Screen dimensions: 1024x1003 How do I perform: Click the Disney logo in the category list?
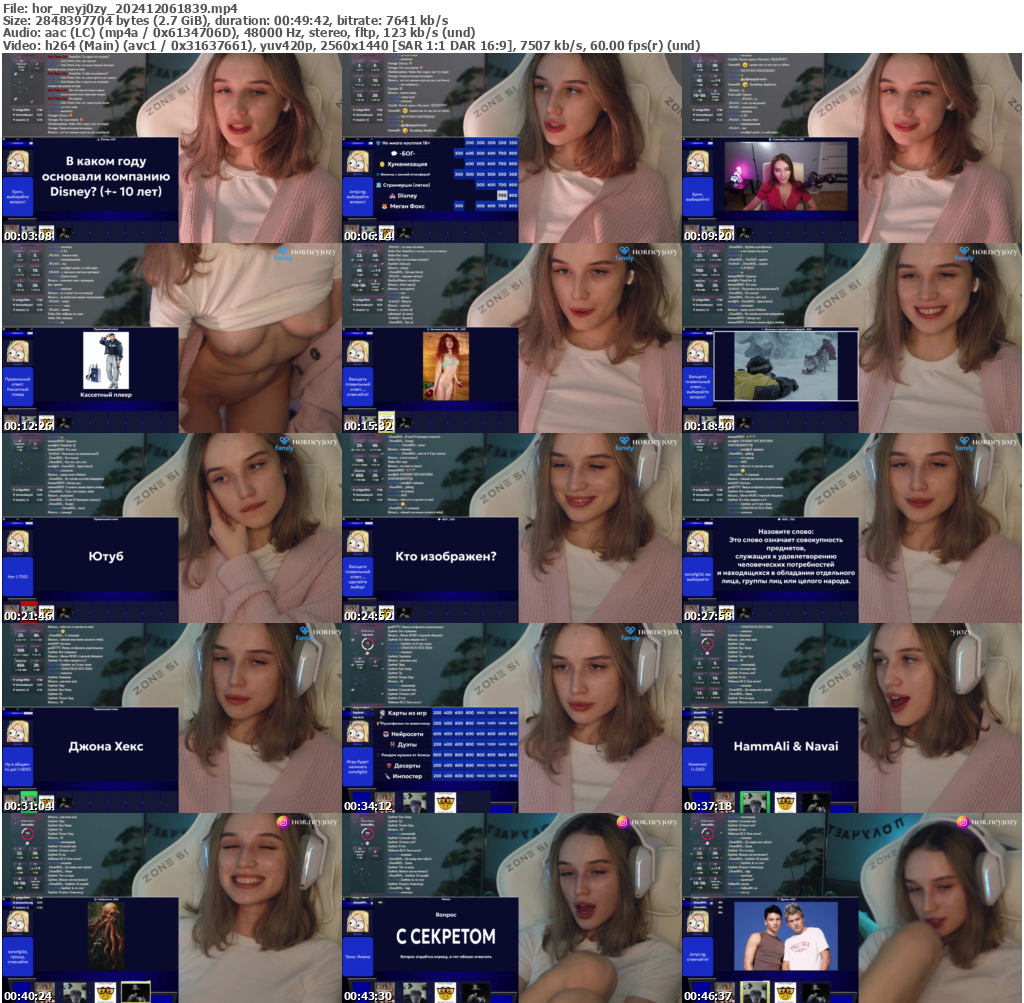392,196
